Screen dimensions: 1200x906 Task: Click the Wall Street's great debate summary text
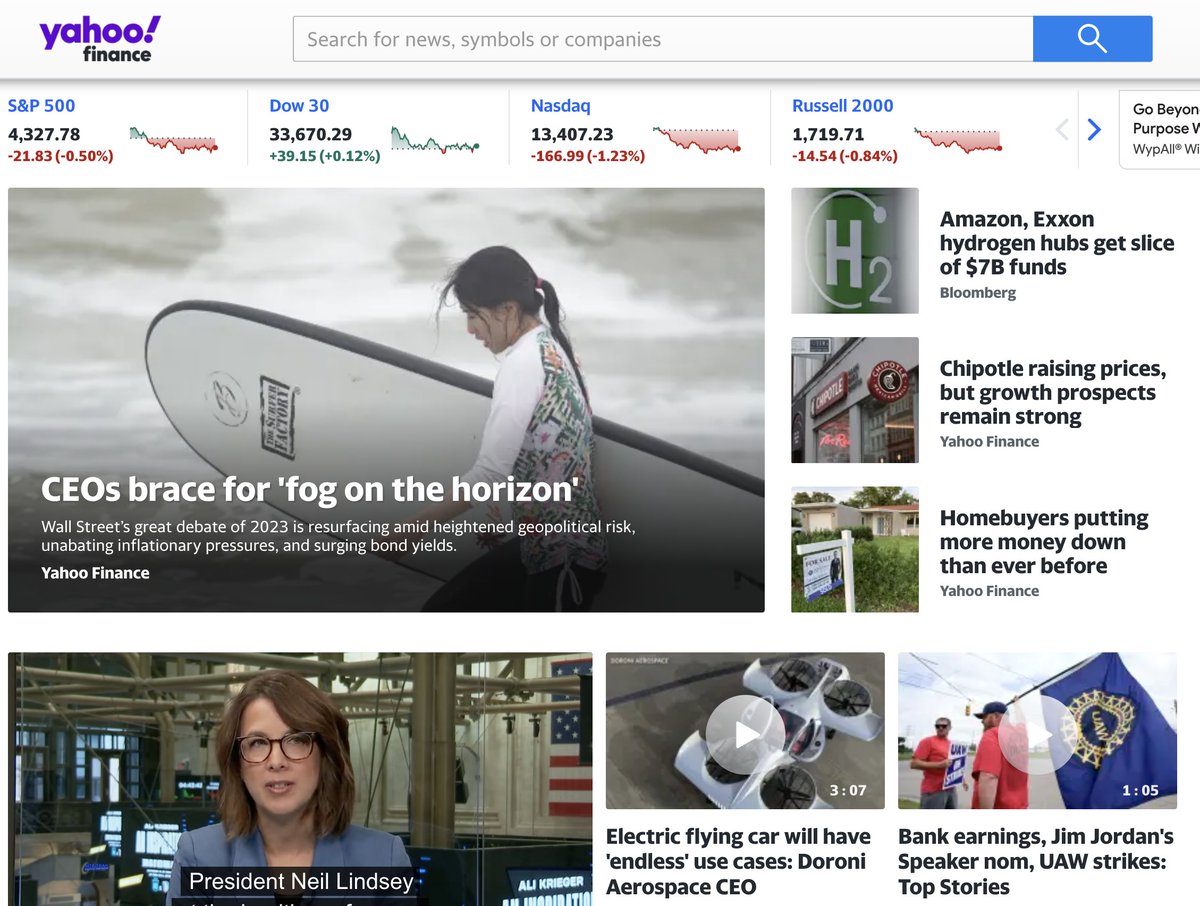[338, 536]
